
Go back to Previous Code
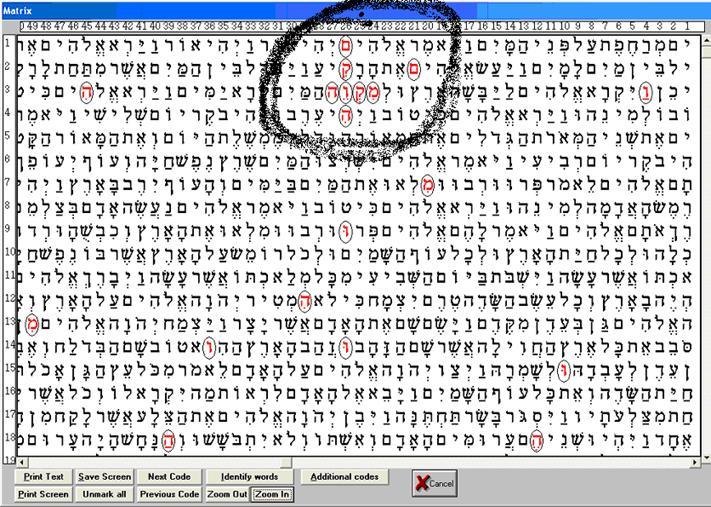pyautogui.click(x=169, y=494)
